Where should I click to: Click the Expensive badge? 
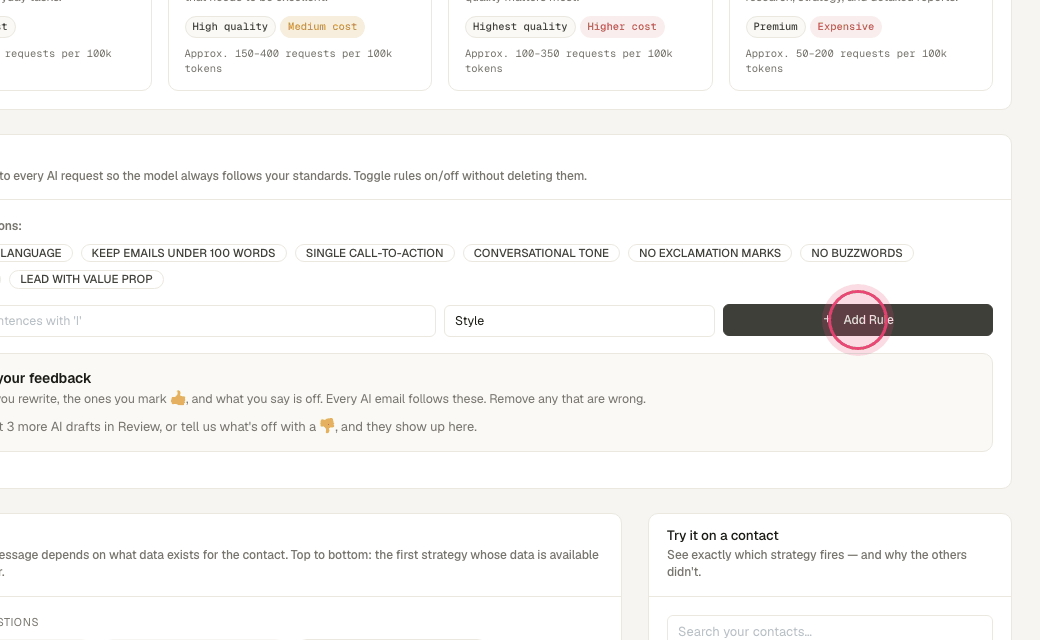tap(845, 27)
